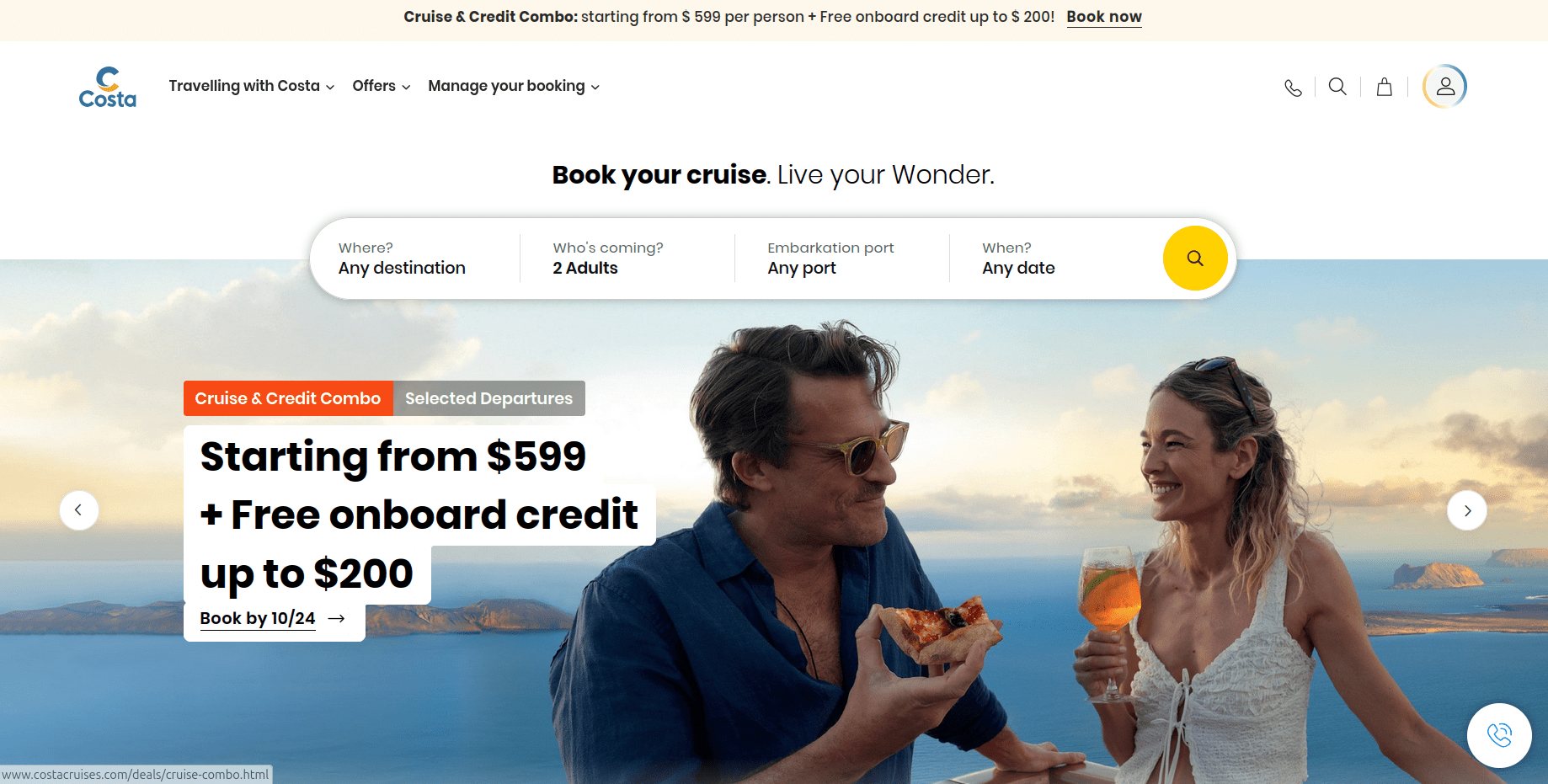Click the Book now banner link
The height and width of the screenshot is (784, 1548).
[x=1104, y=17]
